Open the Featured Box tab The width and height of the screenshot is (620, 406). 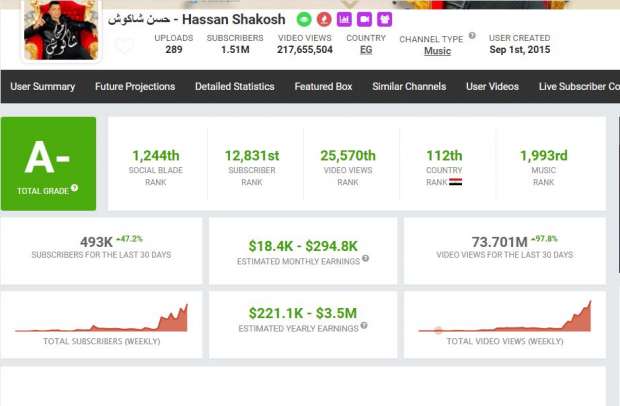tap(323, 87)
